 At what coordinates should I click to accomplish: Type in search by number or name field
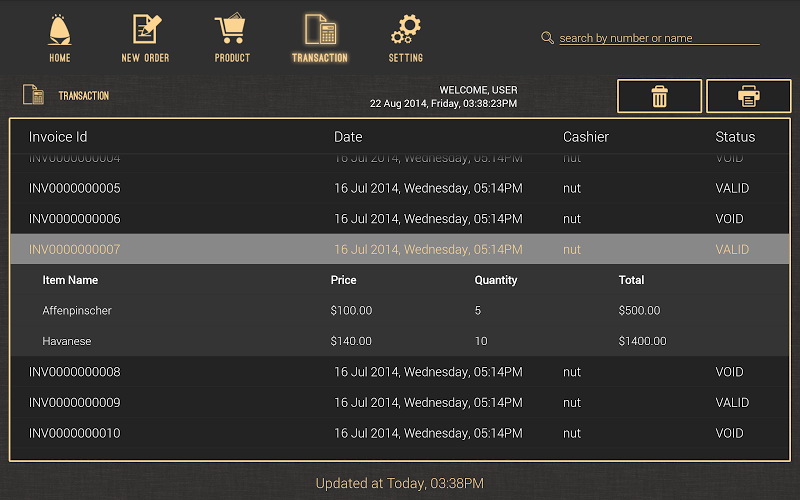tap(658, 38)
